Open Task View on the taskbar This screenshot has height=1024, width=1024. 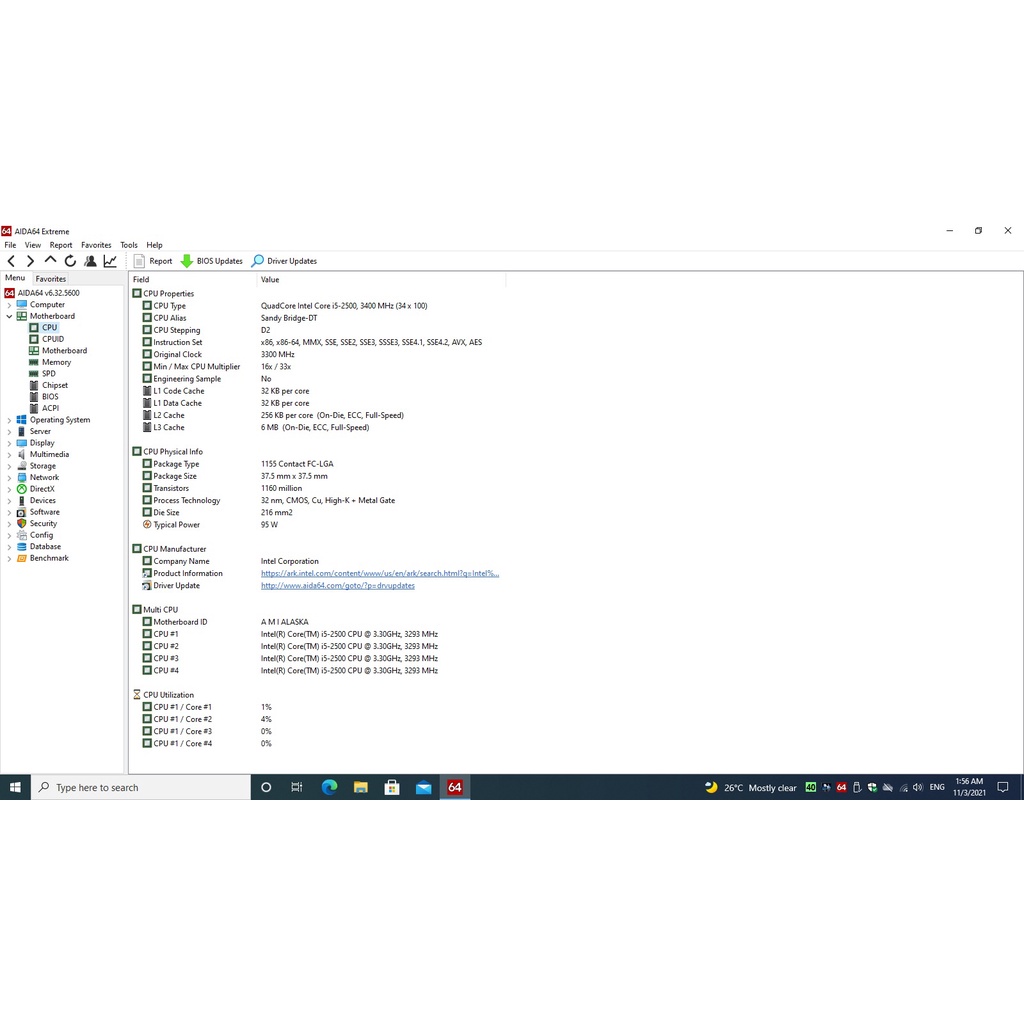[296, 788]
